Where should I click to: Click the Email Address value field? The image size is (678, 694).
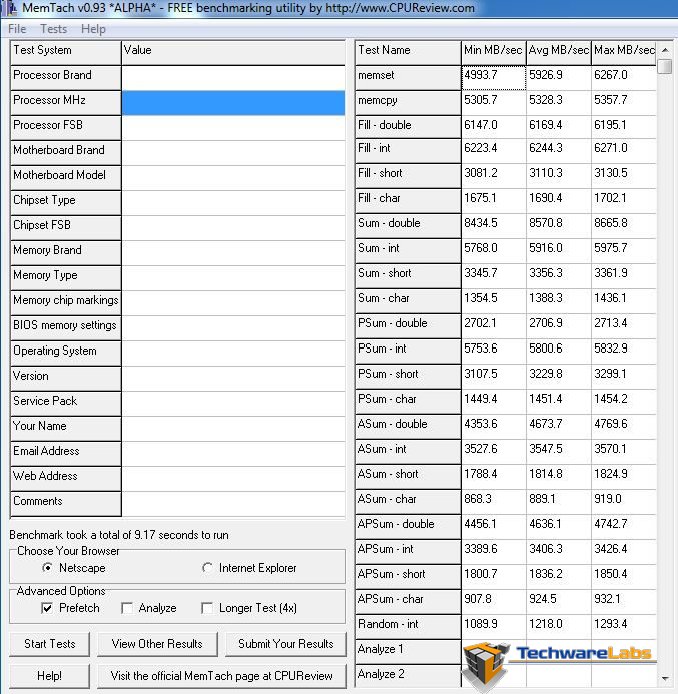[233, 454]
